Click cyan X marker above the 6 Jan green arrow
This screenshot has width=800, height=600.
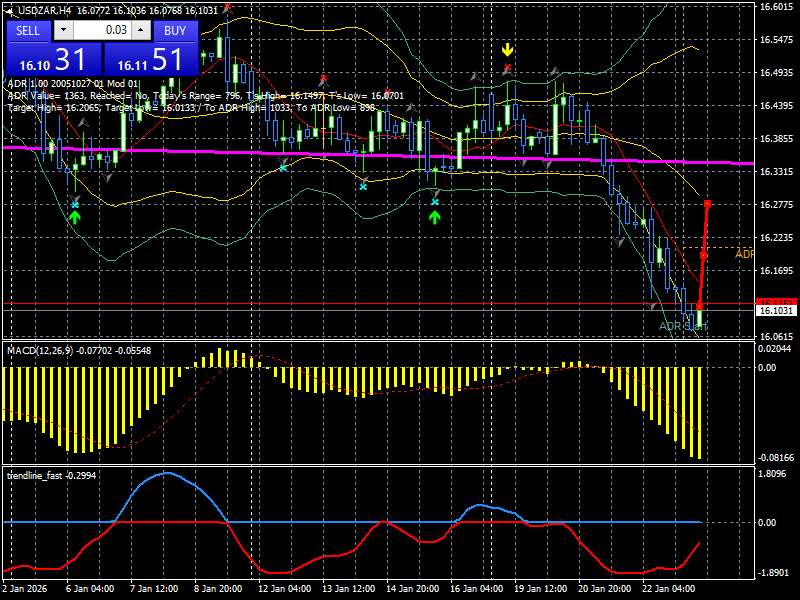click(75, 205)
